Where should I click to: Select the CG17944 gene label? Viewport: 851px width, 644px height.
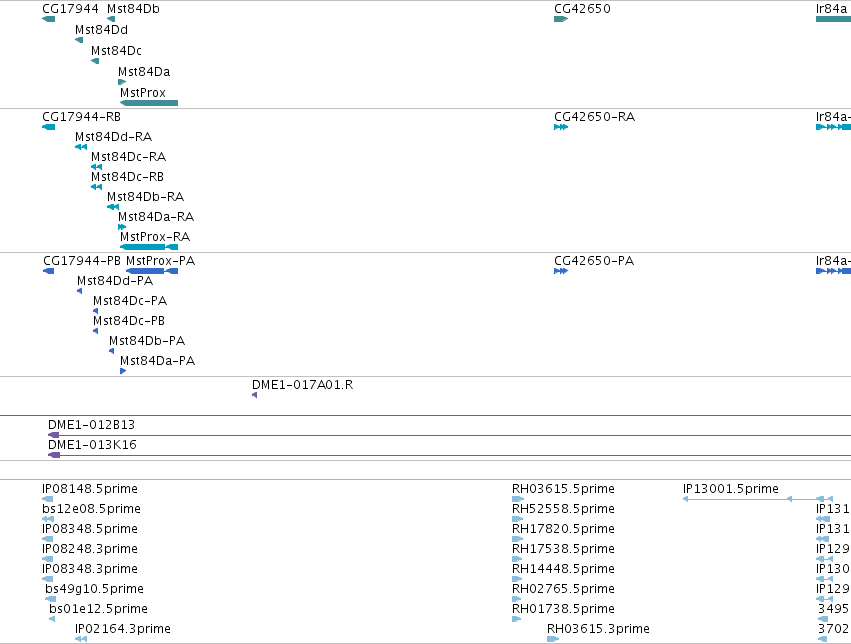tap(71, 9)
